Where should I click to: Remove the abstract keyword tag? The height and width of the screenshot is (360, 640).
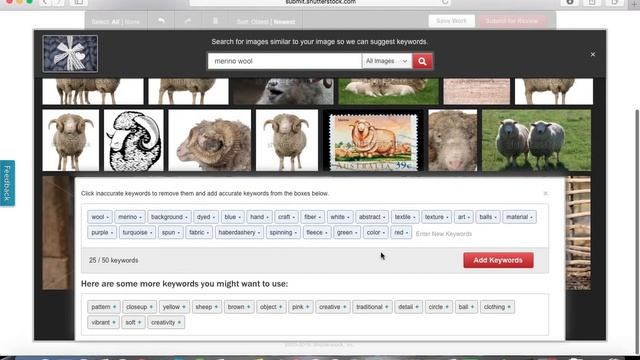[x=372, y=217]
